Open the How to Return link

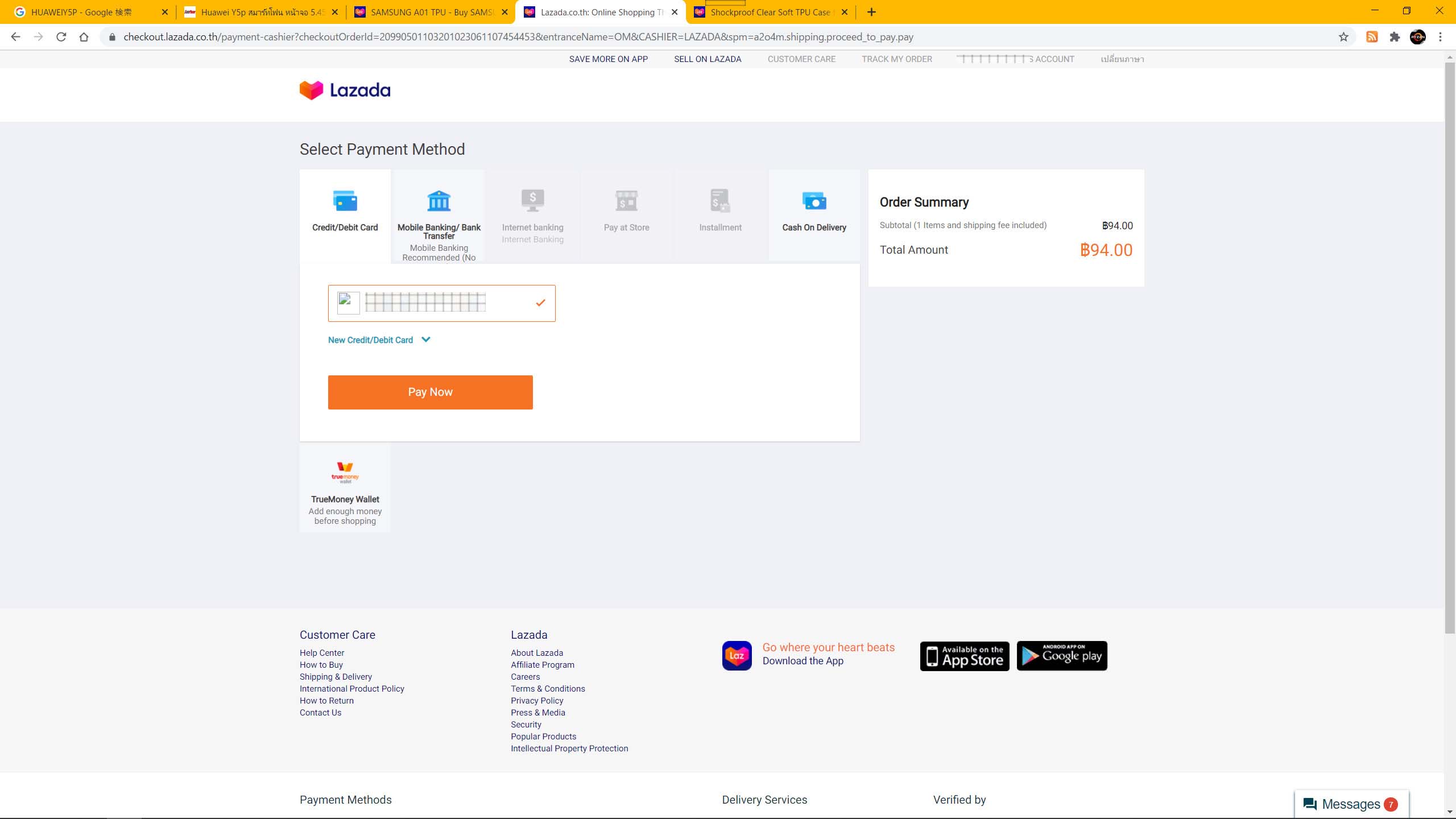pos(326,701)
